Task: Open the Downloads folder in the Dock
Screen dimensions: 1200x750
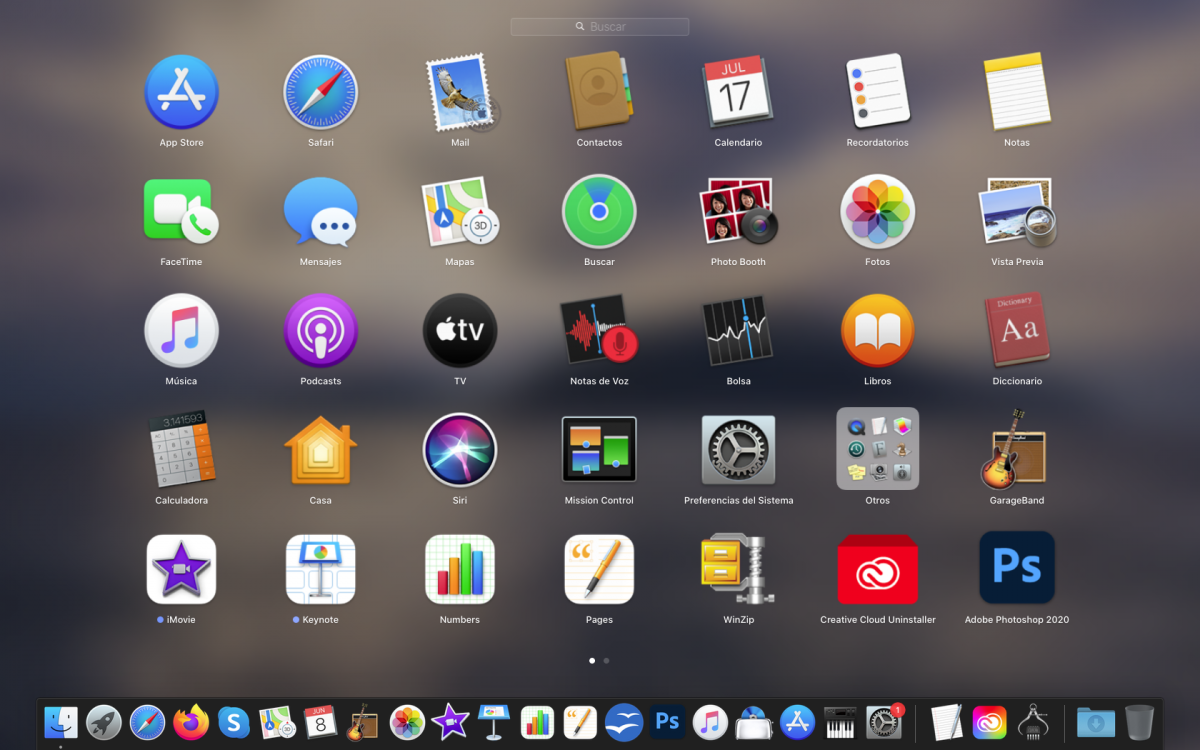Action: tap(1096, 721)
